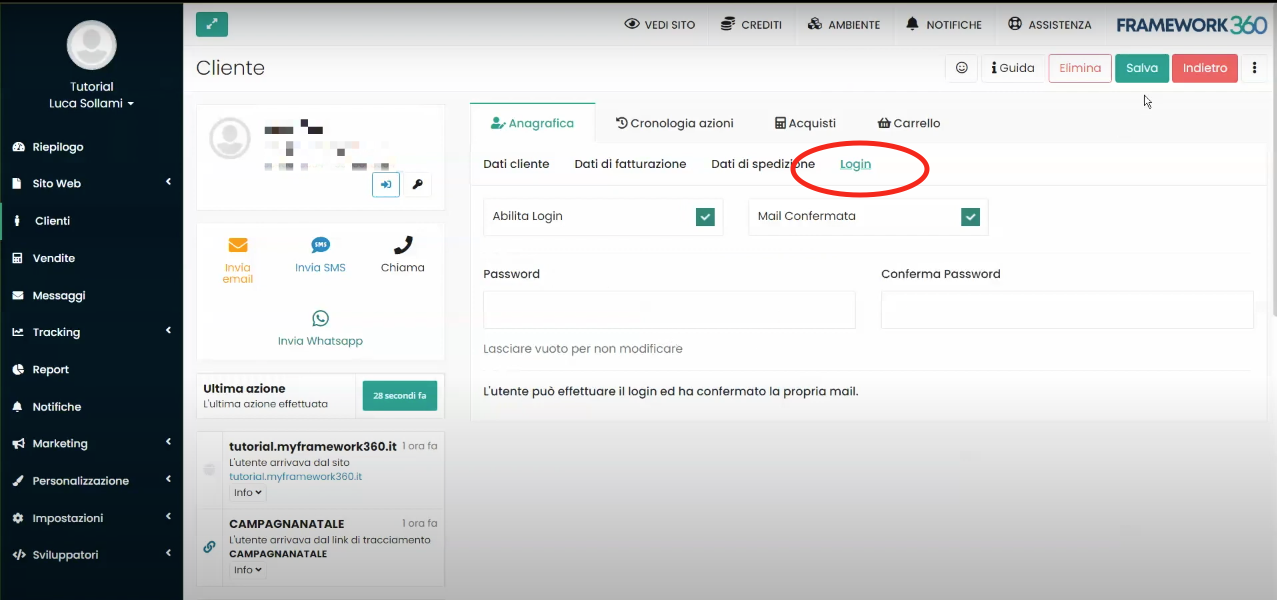The image size is (1277, 600).
Task: Click the key icon near the profile photo
Action: (x=417, y=184)
